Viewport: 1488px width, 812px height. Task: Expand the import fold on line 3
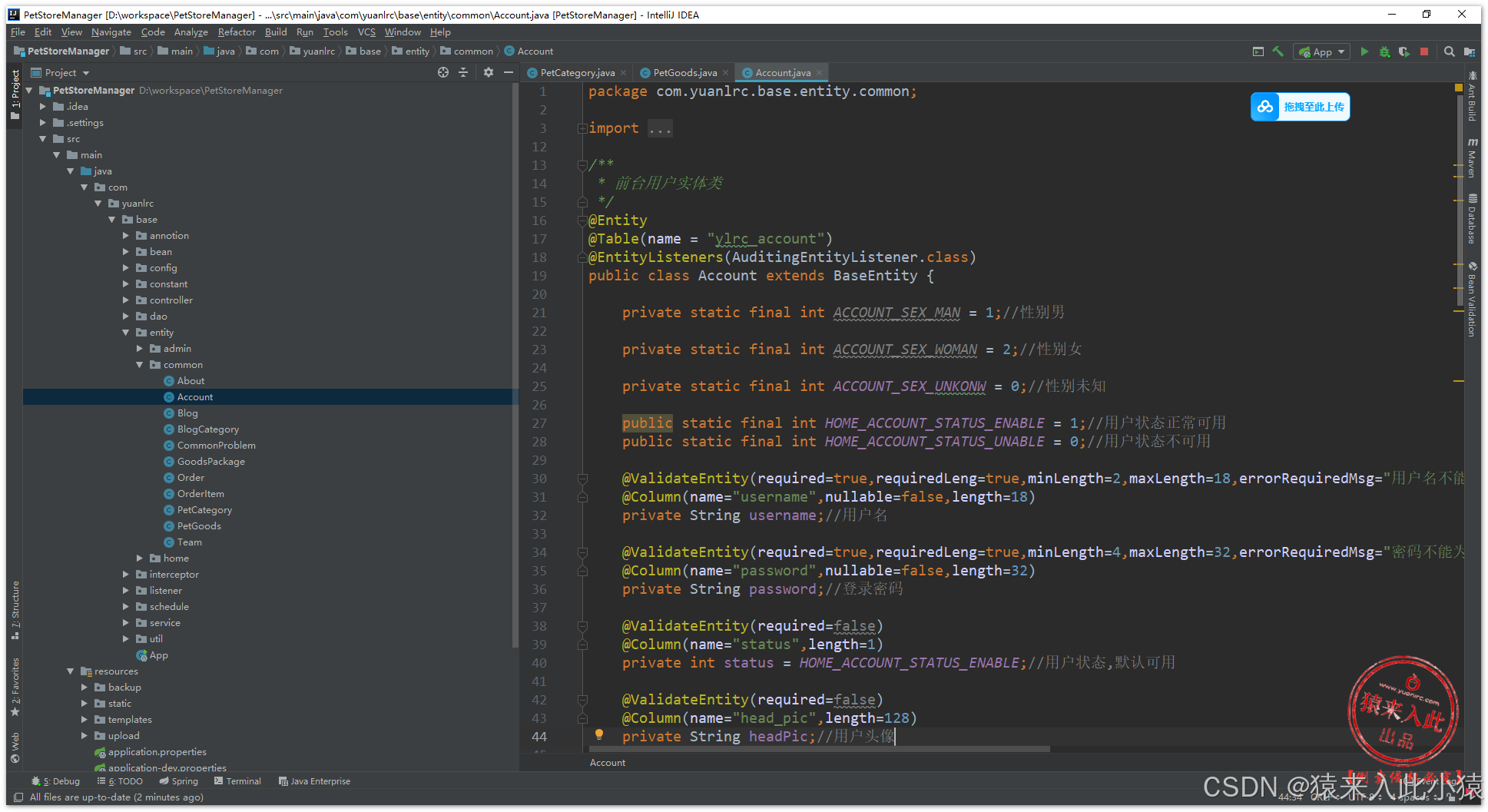[x=582, y=128]
